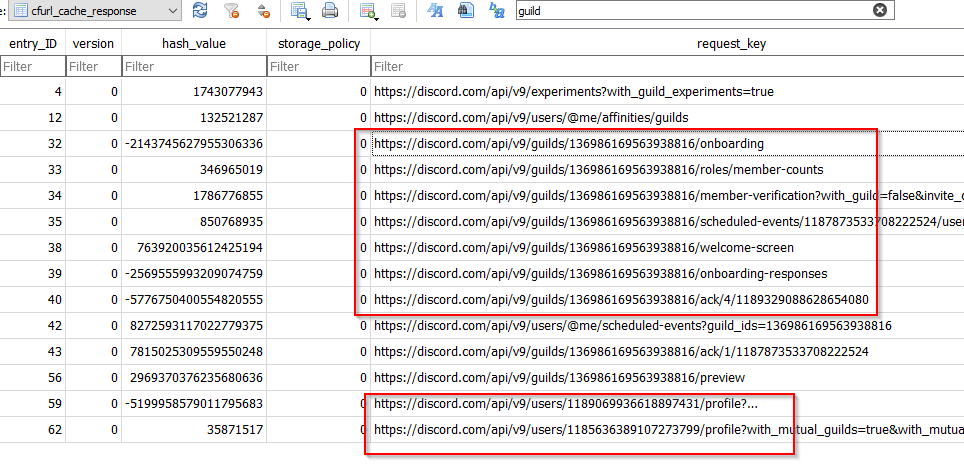
Task: Select the entry_ID cell with value 4
Action: pos(33,92)
